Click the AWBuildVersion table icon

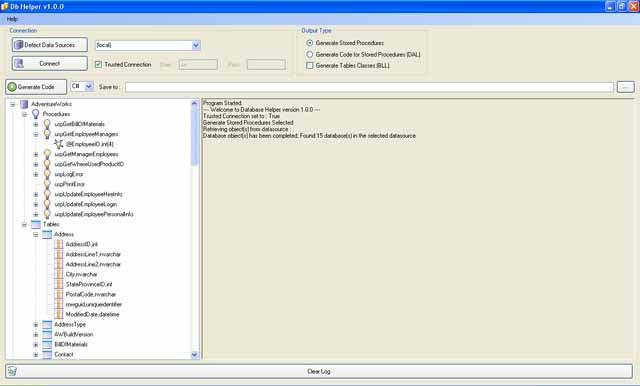click(x=47, y=335)
